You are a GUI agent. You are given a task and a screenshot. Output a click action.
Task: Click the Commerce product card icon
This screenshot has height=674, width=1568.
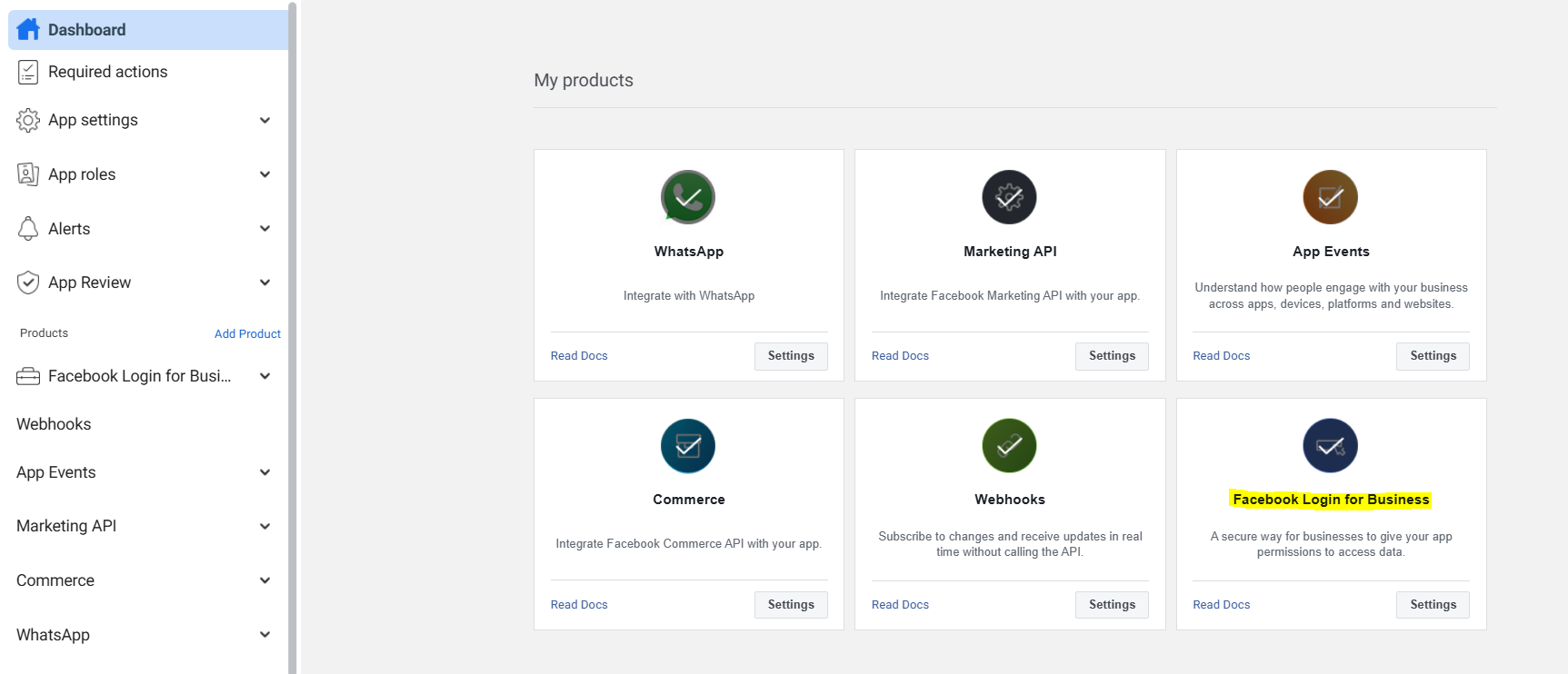coord(688,446)
